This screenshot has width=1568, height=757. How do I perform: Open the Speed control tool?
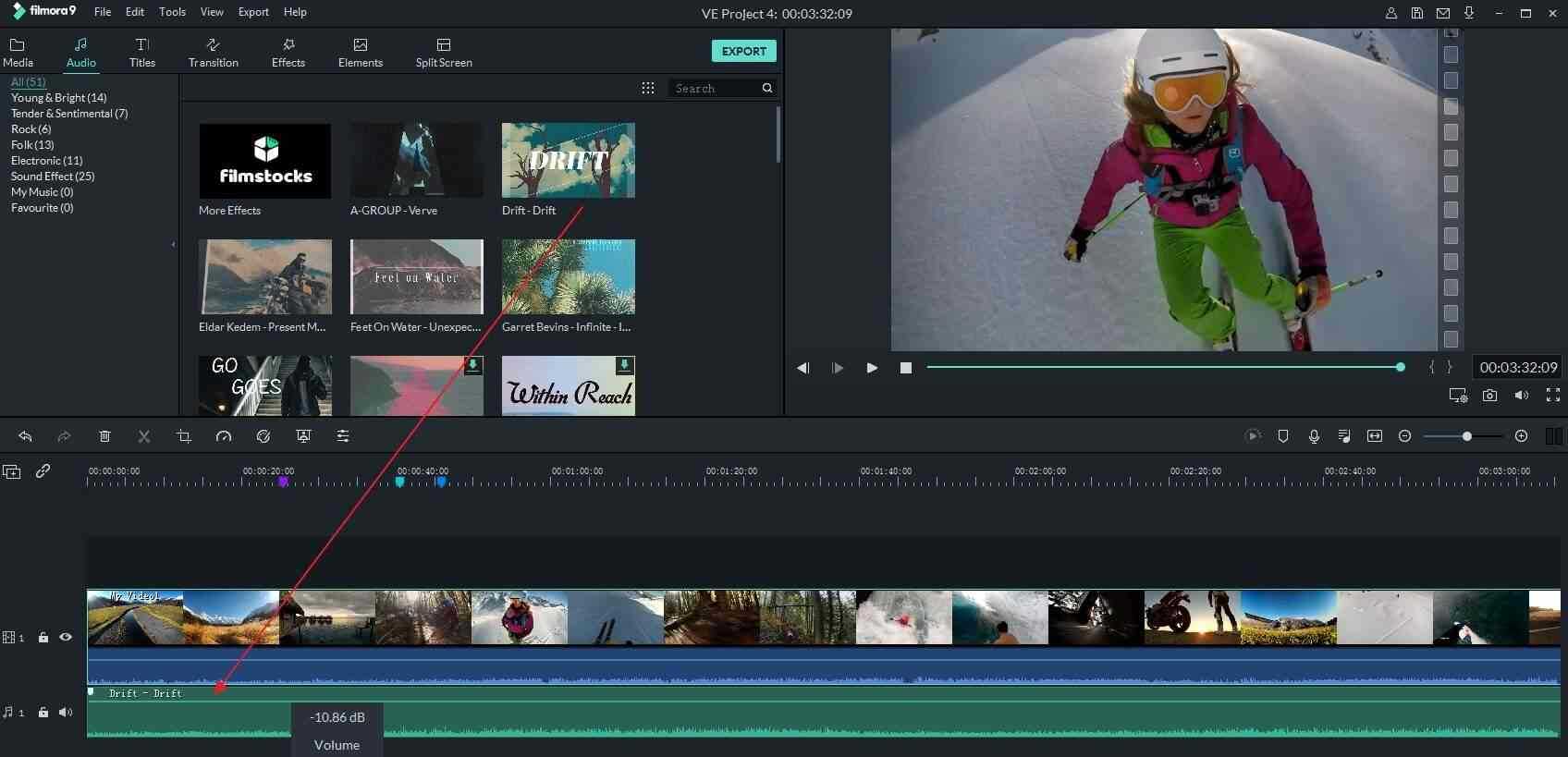(x=224, y=436)
